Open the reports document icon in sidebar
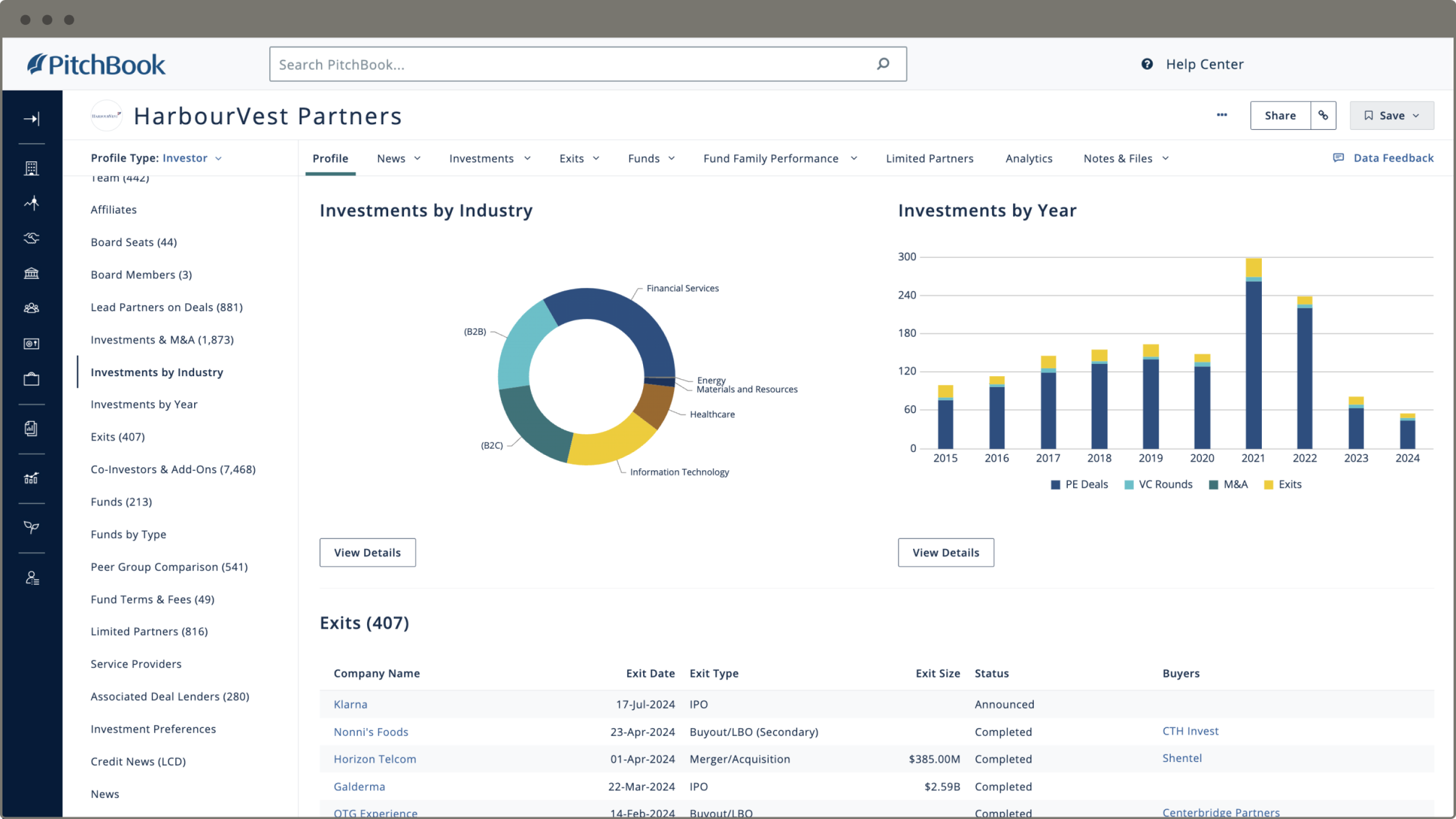The height and width of the screenshot is (819, 1456). (31, 428)
